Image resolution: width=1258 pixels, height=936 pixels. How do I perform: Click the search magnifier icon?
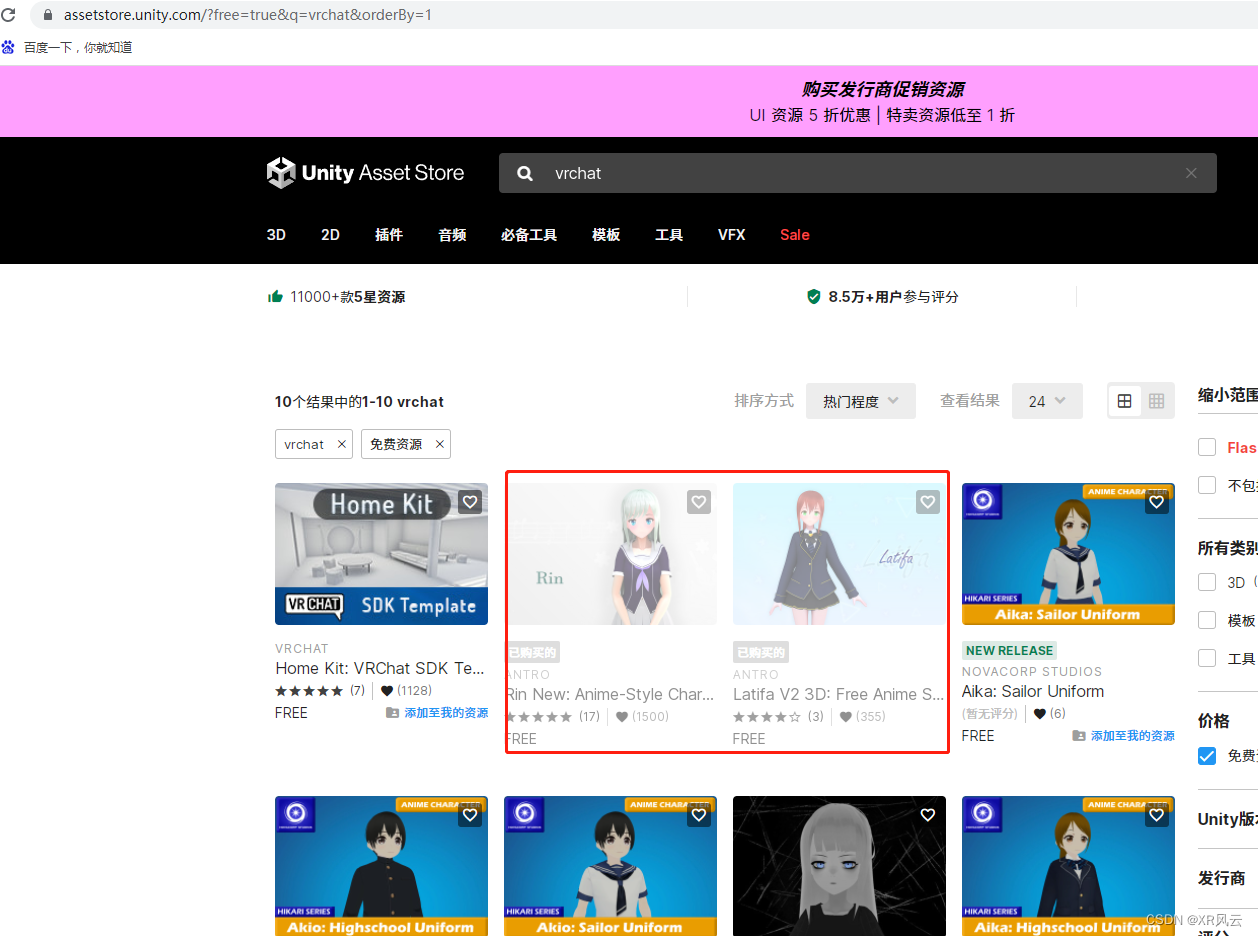(x=525, y=173)
